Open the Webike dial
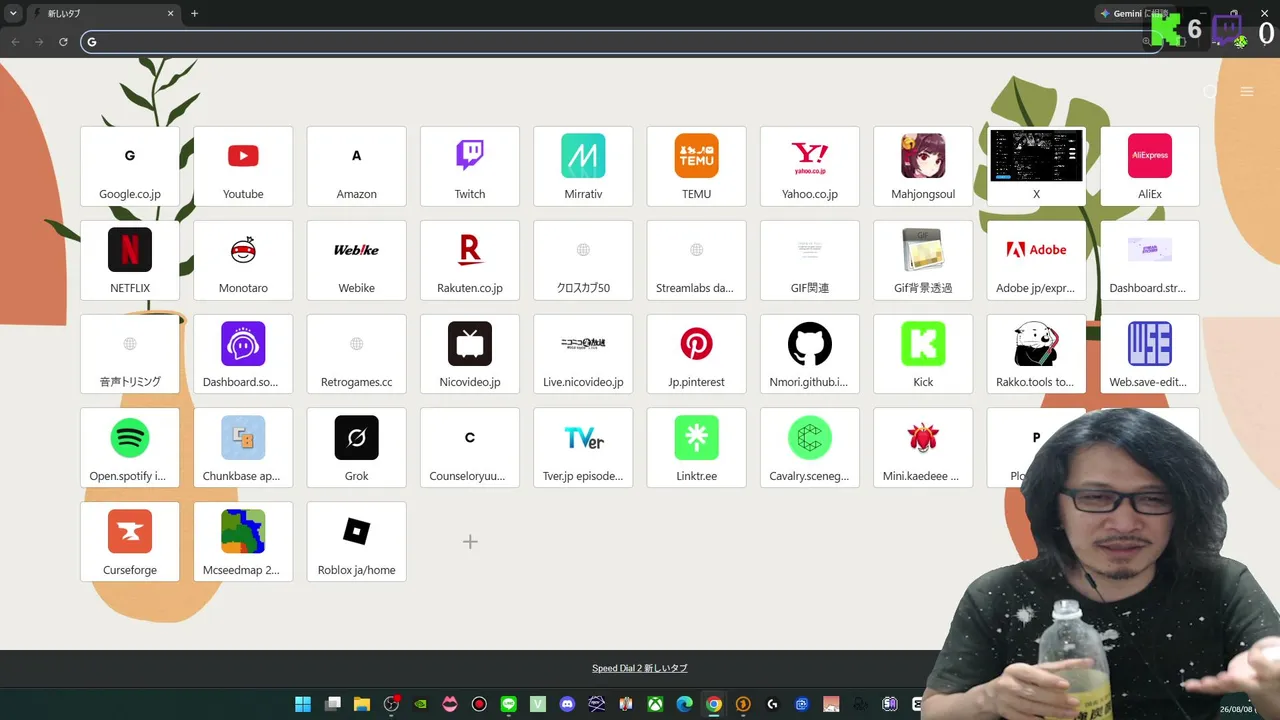1280x720 pixels. coord(357,260)
